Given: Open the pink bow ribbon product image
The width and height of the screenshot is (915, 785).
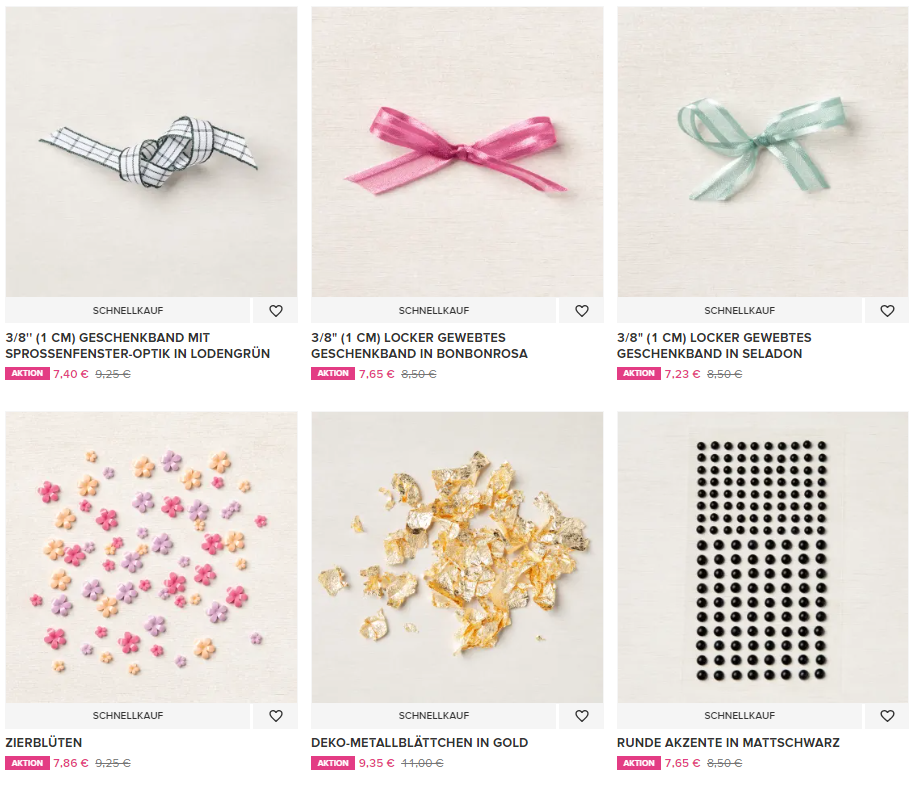Looking at the screenshot, I should [457, 152].
